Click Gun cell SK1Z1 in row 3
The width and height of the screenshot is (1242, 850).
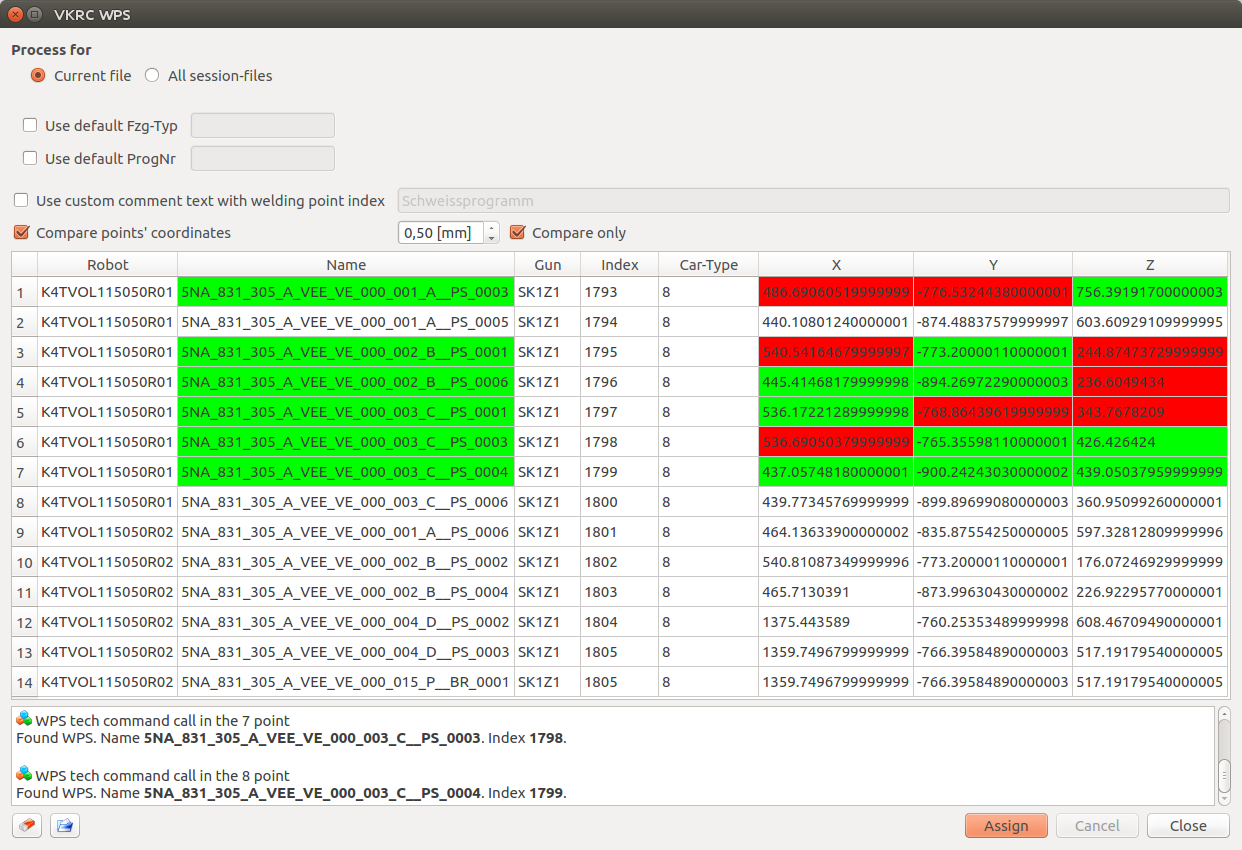tap(548, 352)
